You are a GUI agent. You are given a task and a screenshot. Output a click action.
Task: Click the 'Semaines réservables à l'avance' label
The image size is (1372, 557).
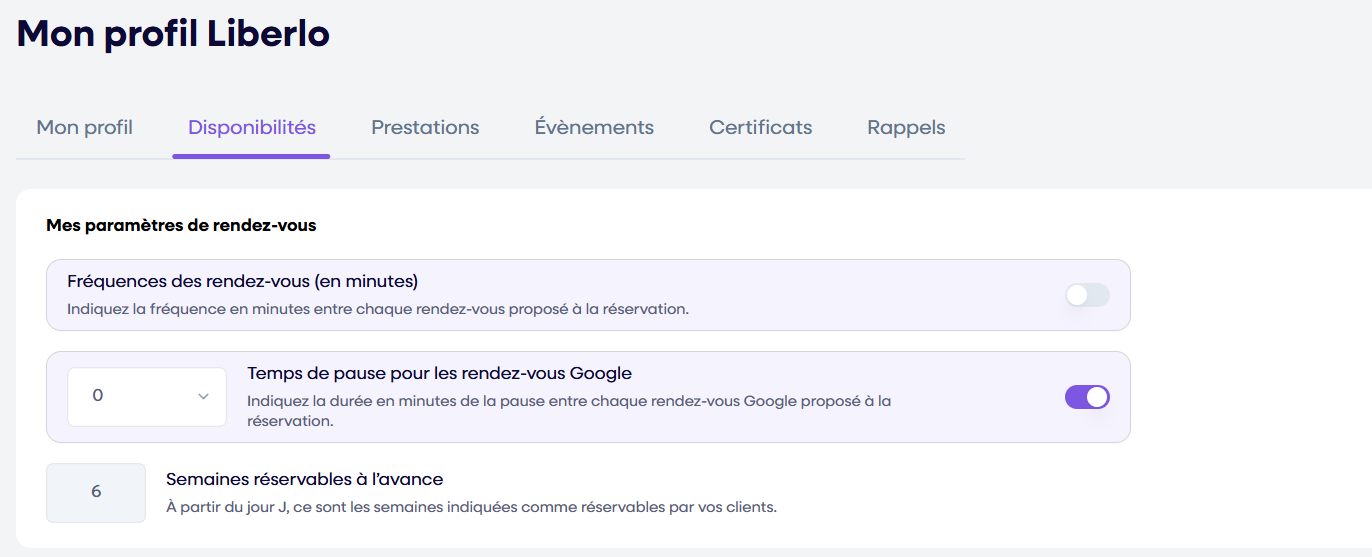(x=304, y=479)
